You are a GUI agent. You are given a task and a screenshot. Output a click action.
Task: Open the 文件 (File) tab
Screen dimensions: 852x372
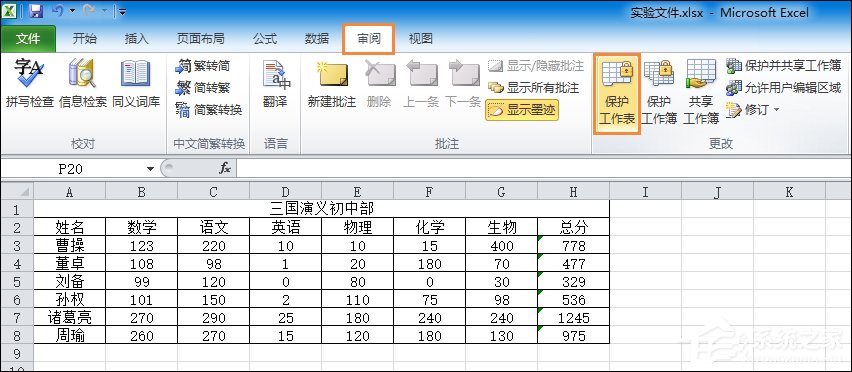point(28,39)
